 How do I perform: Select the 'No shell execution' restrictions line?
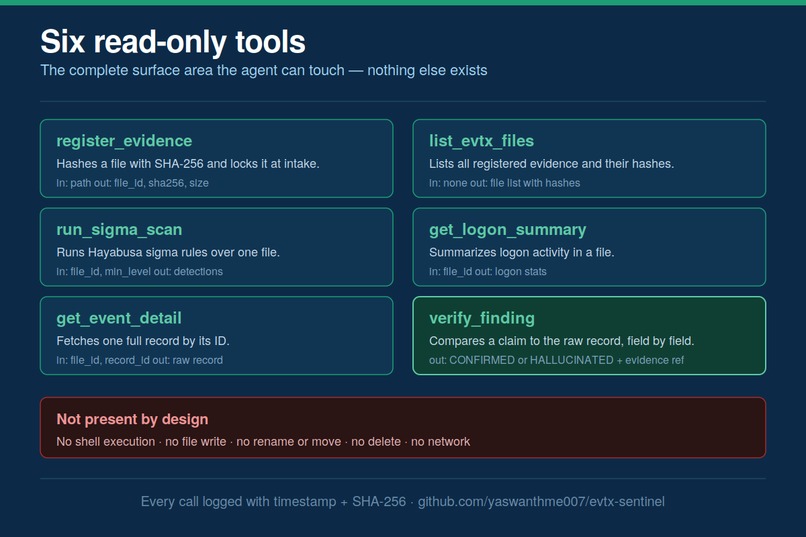click(263, 441)
